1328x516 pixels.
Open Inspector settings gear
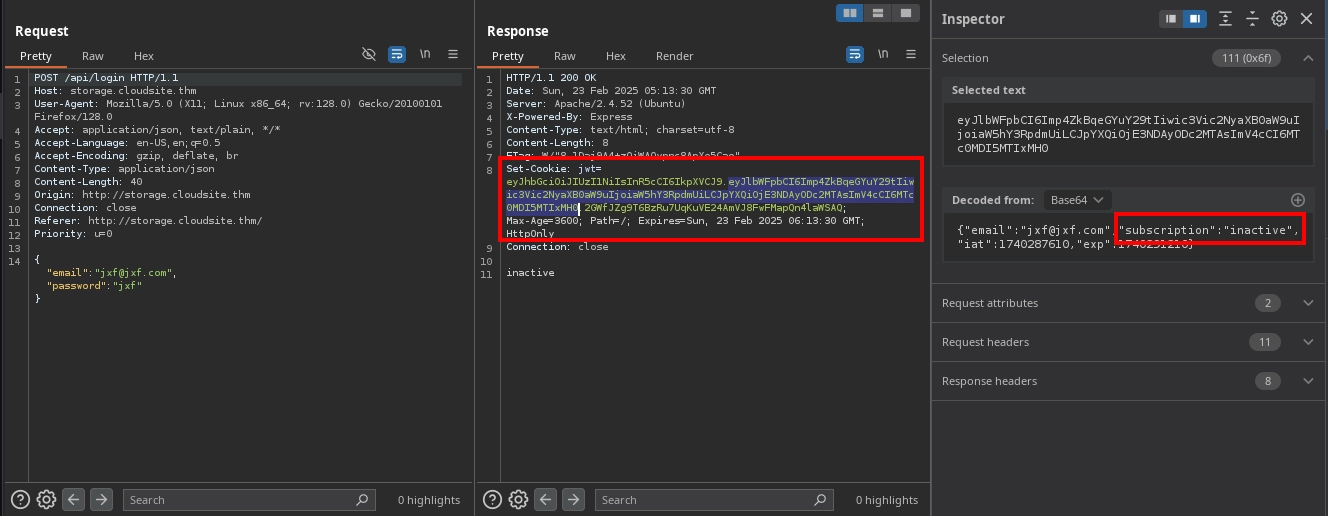point(1279,19)
